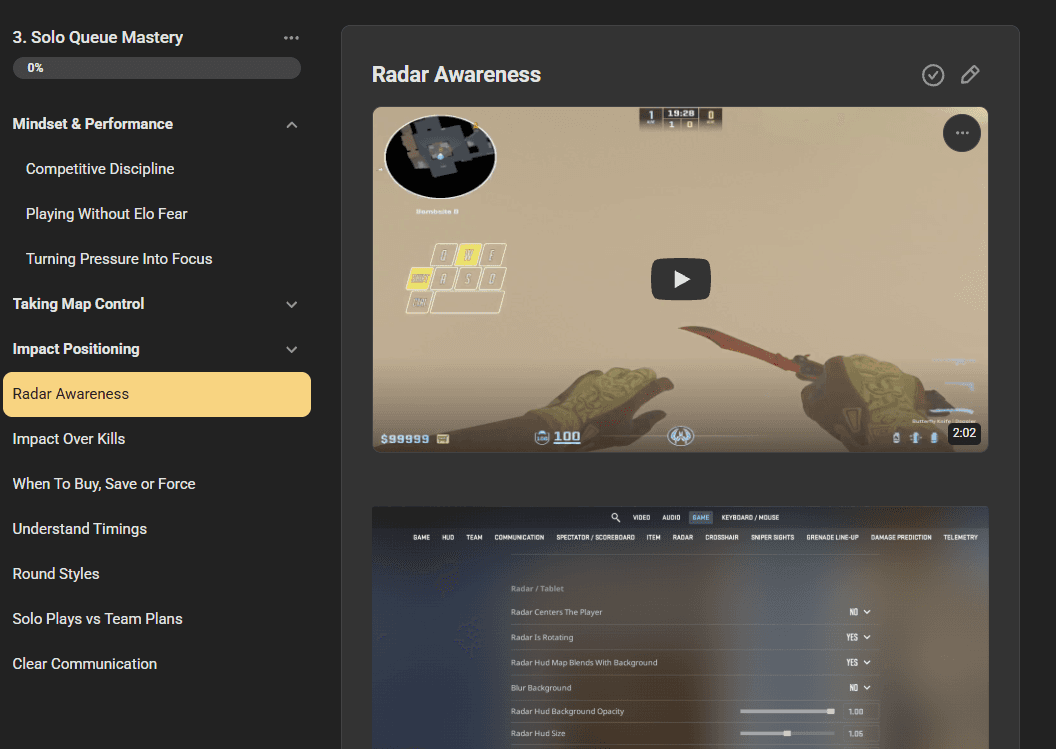This screenshot has width=1056, height=749.
Task: Click the VIDEO tab in settings screenshot
Action: coord(641,517)
